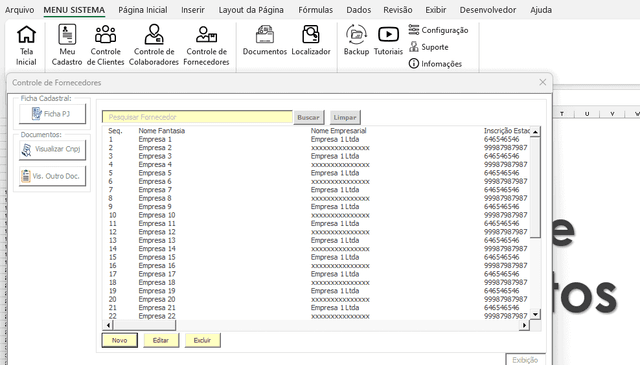This screenshot has width=640, height=365.
Task: Launch the Localizador search tool
Action: [311, 40]
